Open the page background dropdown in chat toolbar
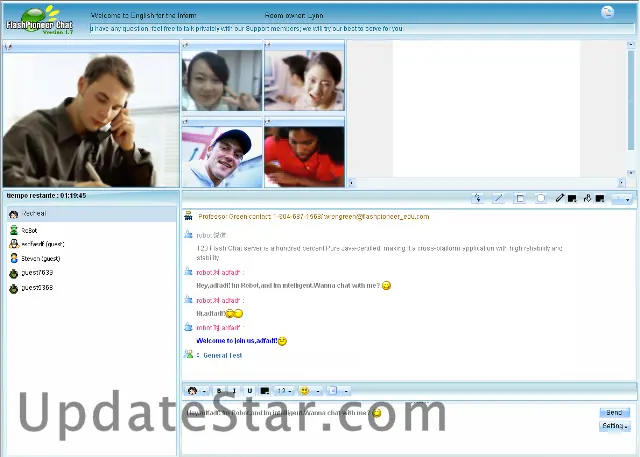Image resolution: width=640 pixels, height=457 pixels. click(338, 391)
